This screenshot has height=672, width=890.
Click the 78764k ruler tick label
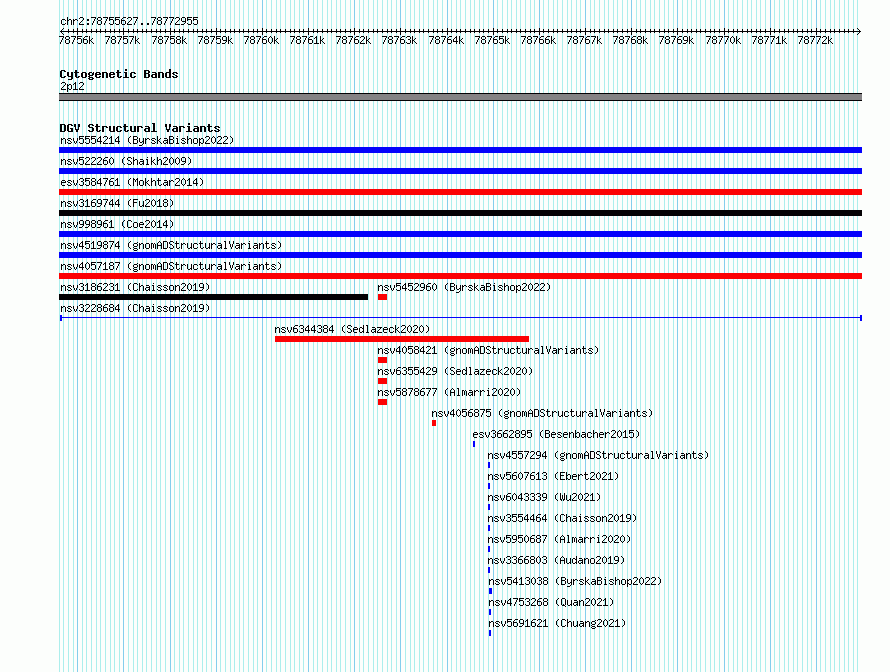point(446,40)
